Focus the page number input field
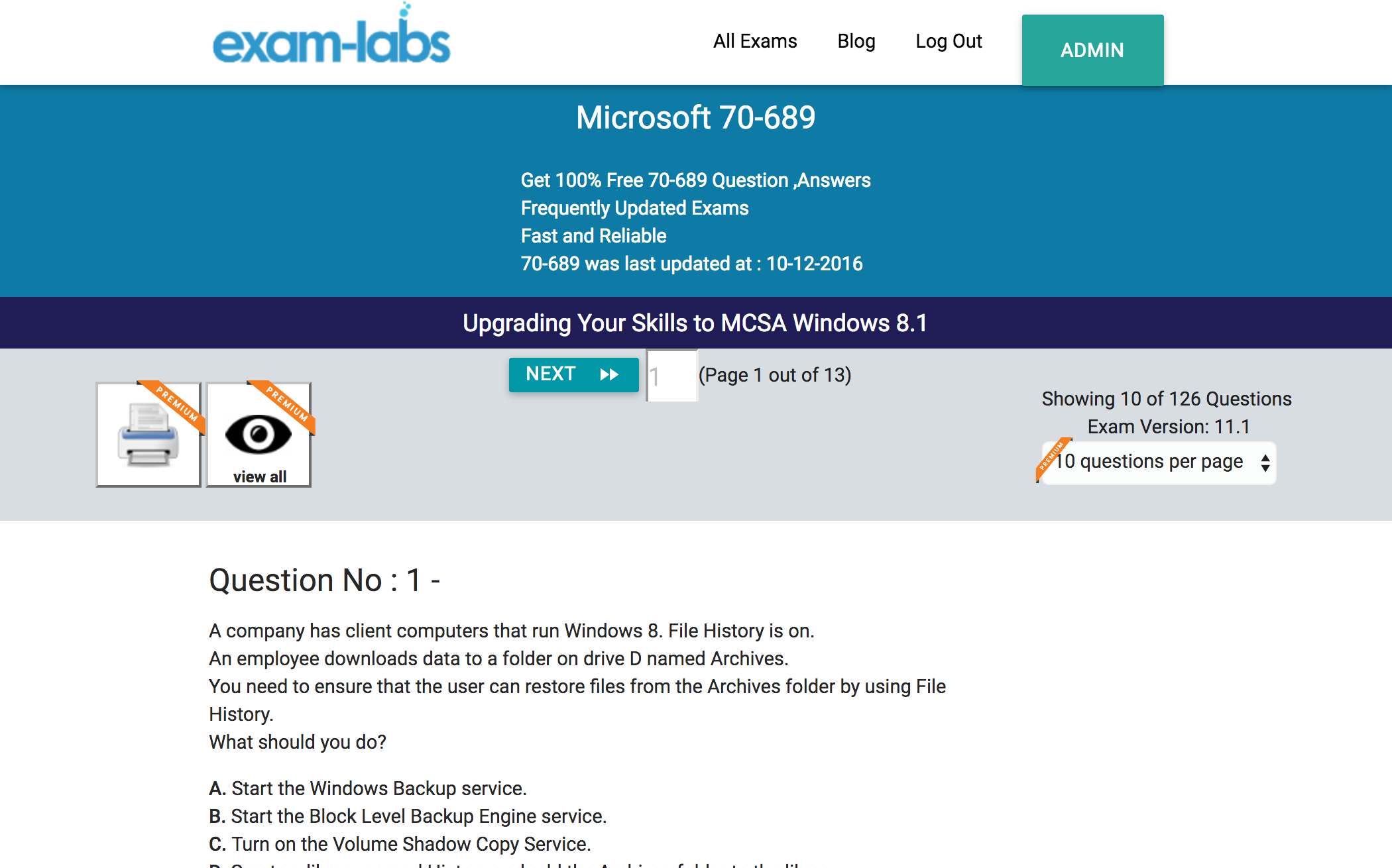This screenshot has width=1392, height=868. coord(672,376)
